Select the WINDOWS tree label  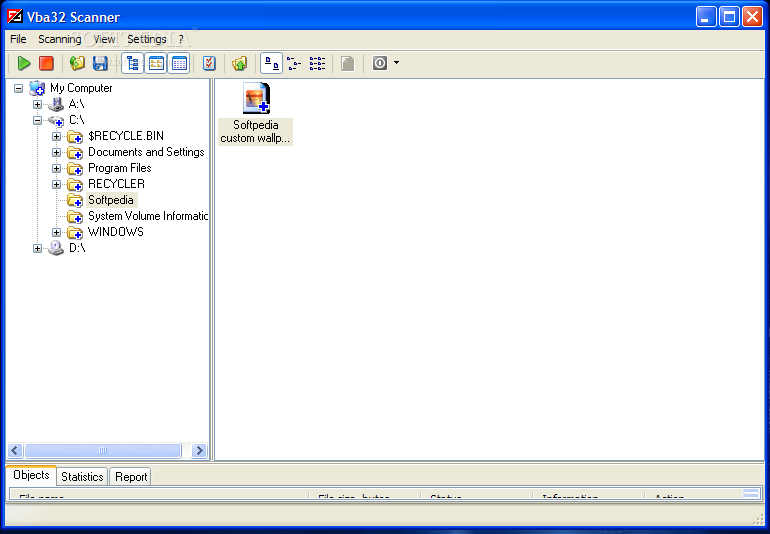[x=116, y=232]
